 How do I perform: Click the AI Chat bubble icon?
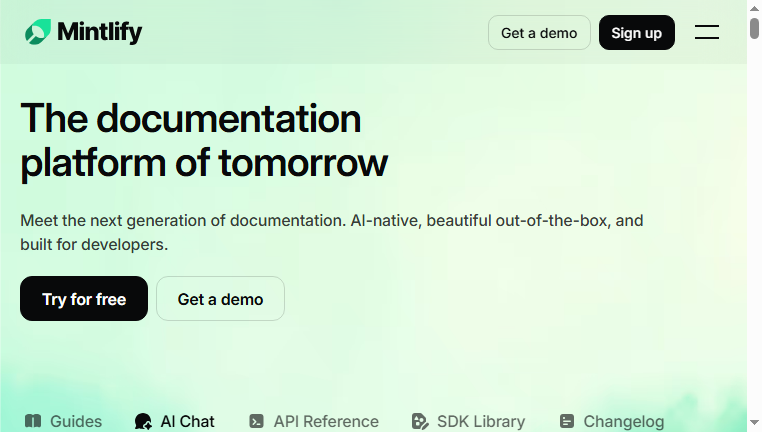(143, 421)
